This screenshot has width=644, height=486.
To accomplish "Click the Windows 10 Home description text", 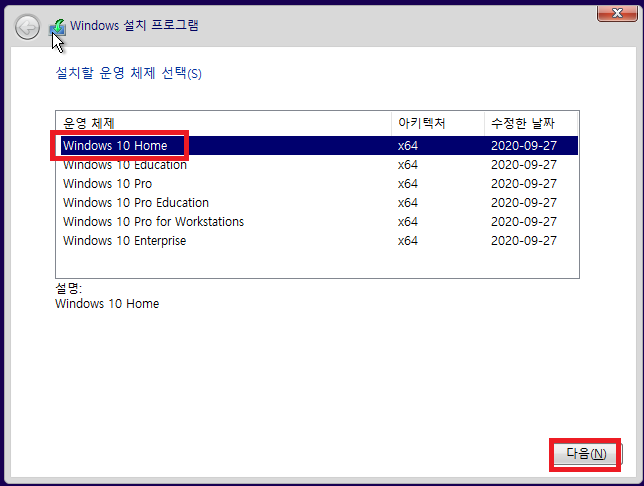I will pyautogui.click(x=107, y=304).
